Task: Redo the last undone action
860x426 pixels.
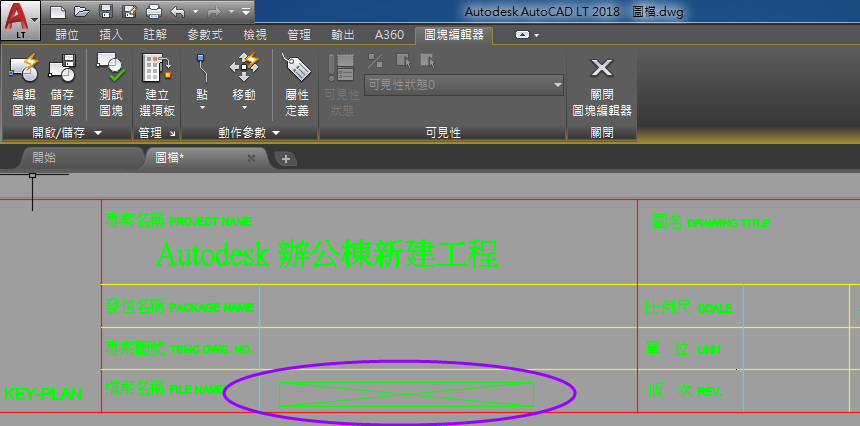Action: point(215,10)
